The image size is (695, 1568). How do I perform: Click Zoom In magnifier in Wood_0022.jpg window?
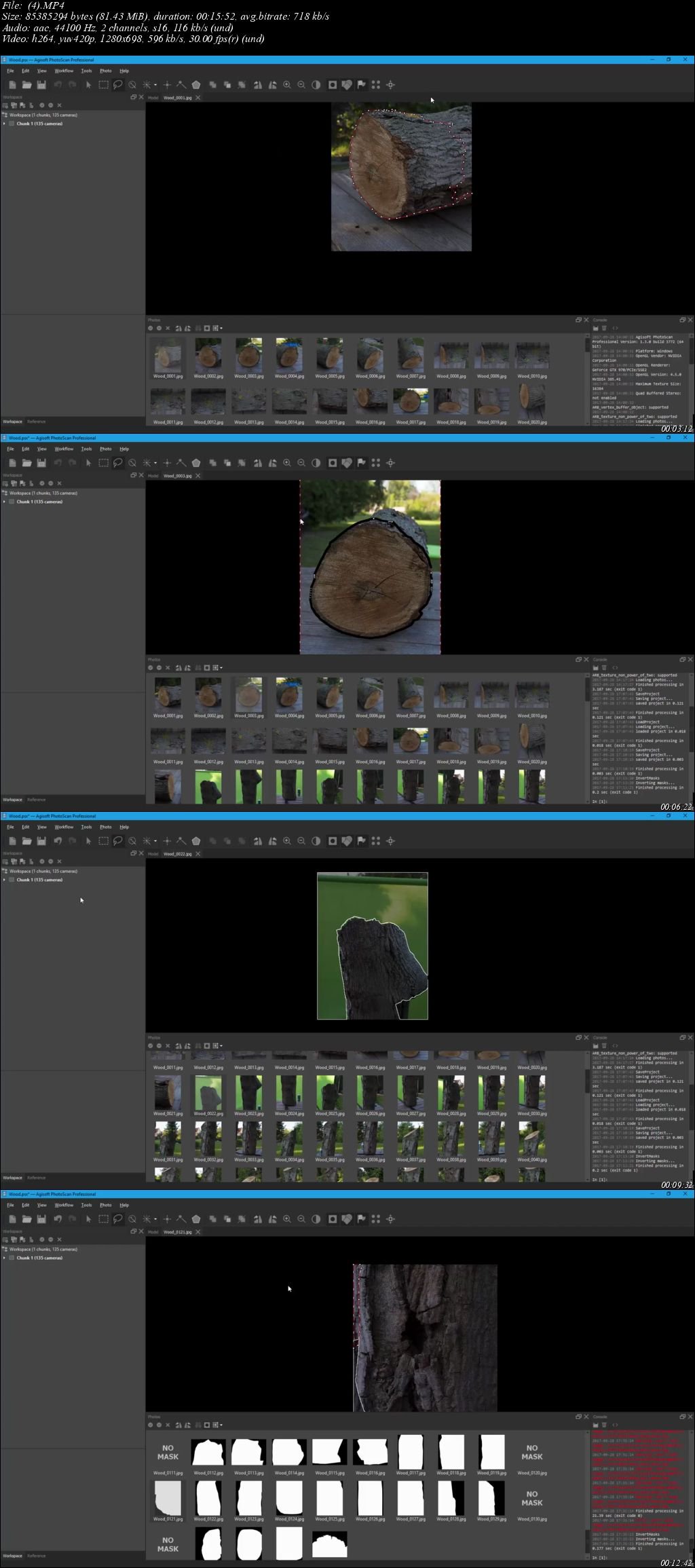[x=287, y=841]
